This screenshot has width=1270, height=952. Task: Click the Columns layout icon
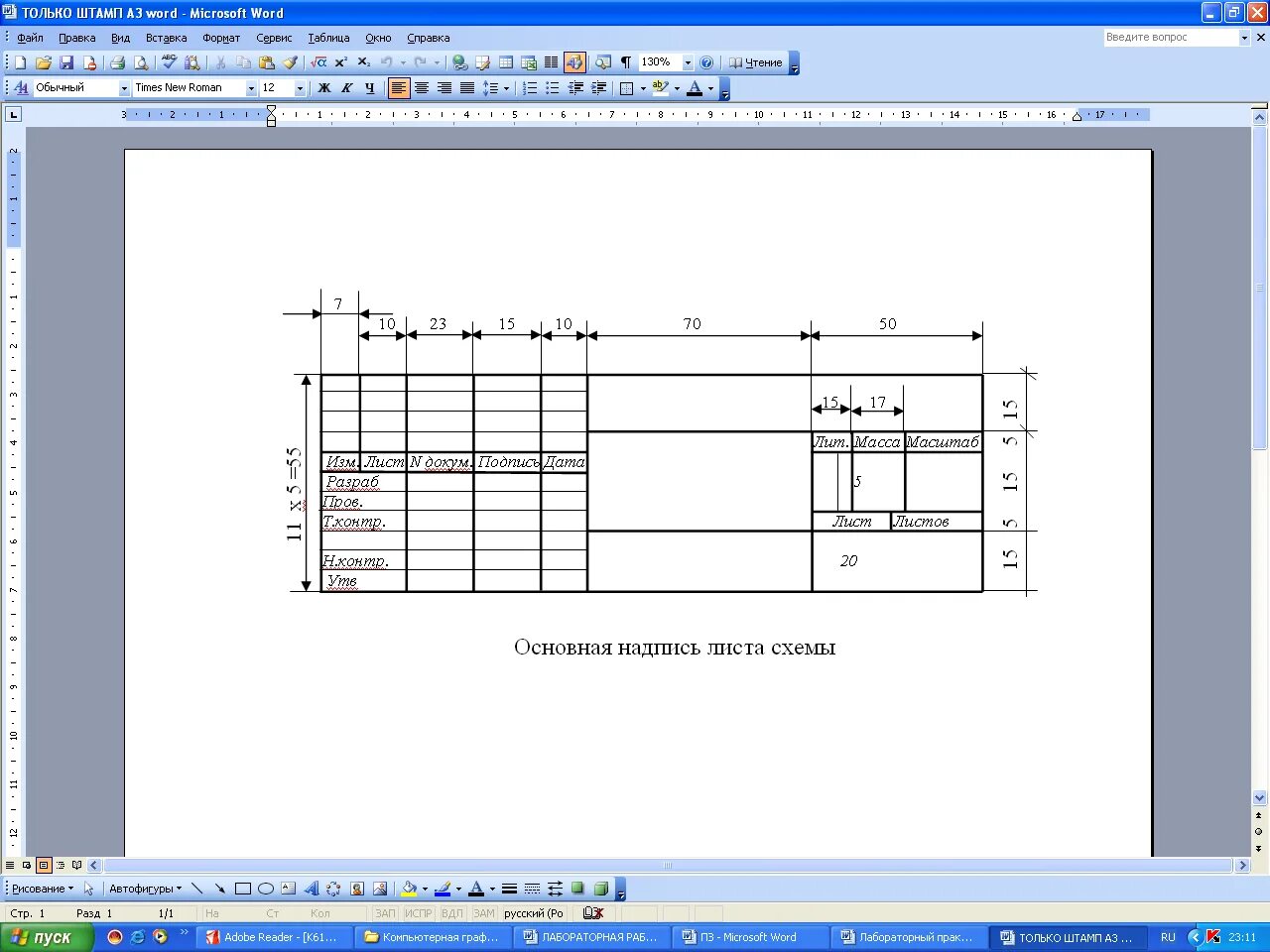pos(552,62)
